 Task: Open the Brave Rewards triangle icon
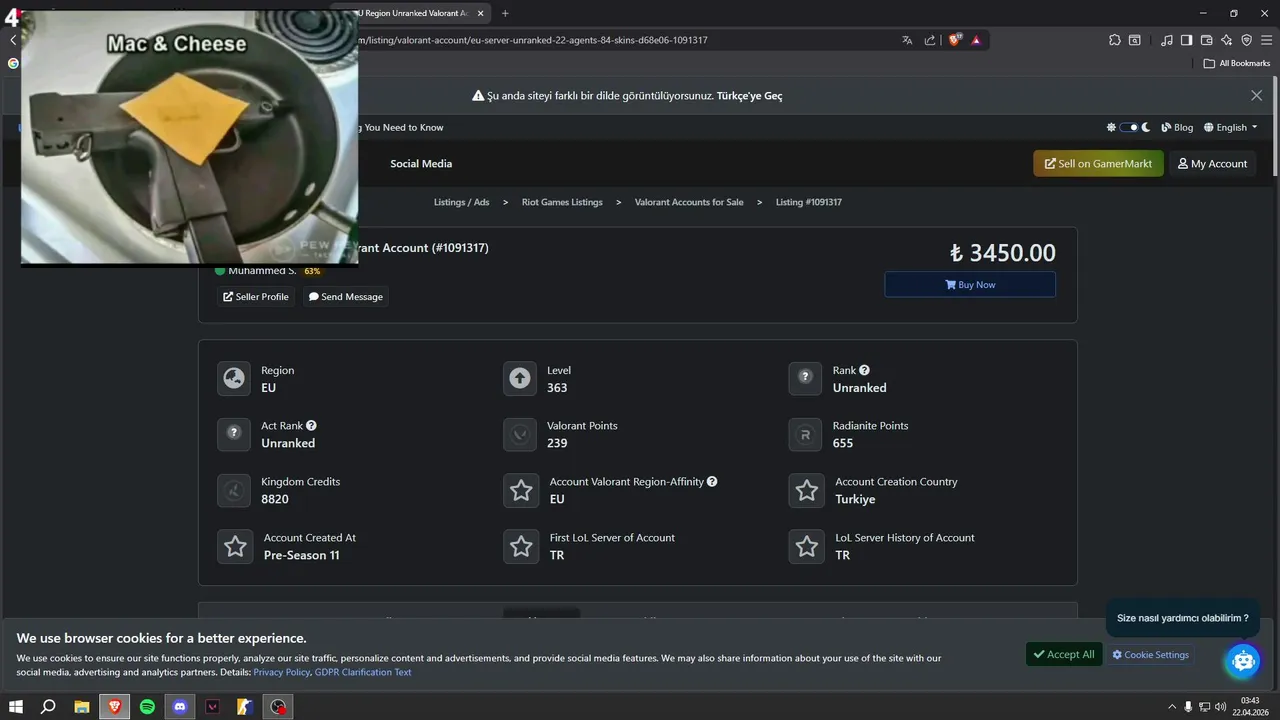(x=976, y=40)
